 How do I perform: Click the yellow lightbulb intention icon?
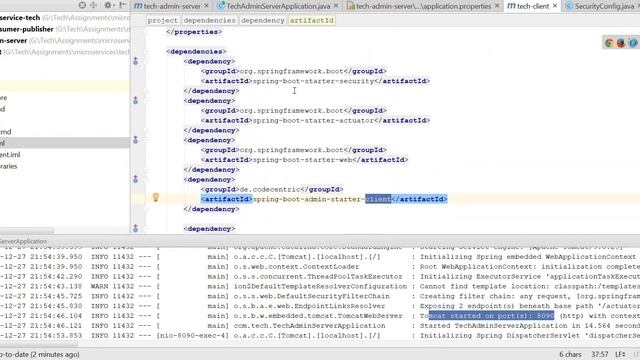tap(156, 198)
